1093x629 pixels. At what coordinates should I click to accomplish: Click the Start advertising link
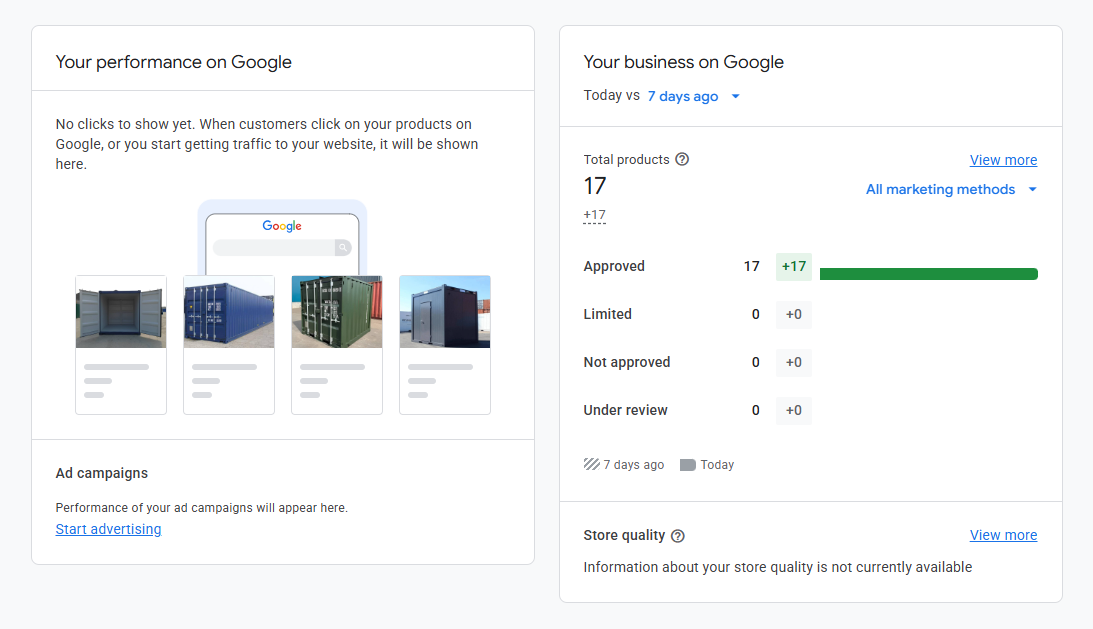pos(108,529)
